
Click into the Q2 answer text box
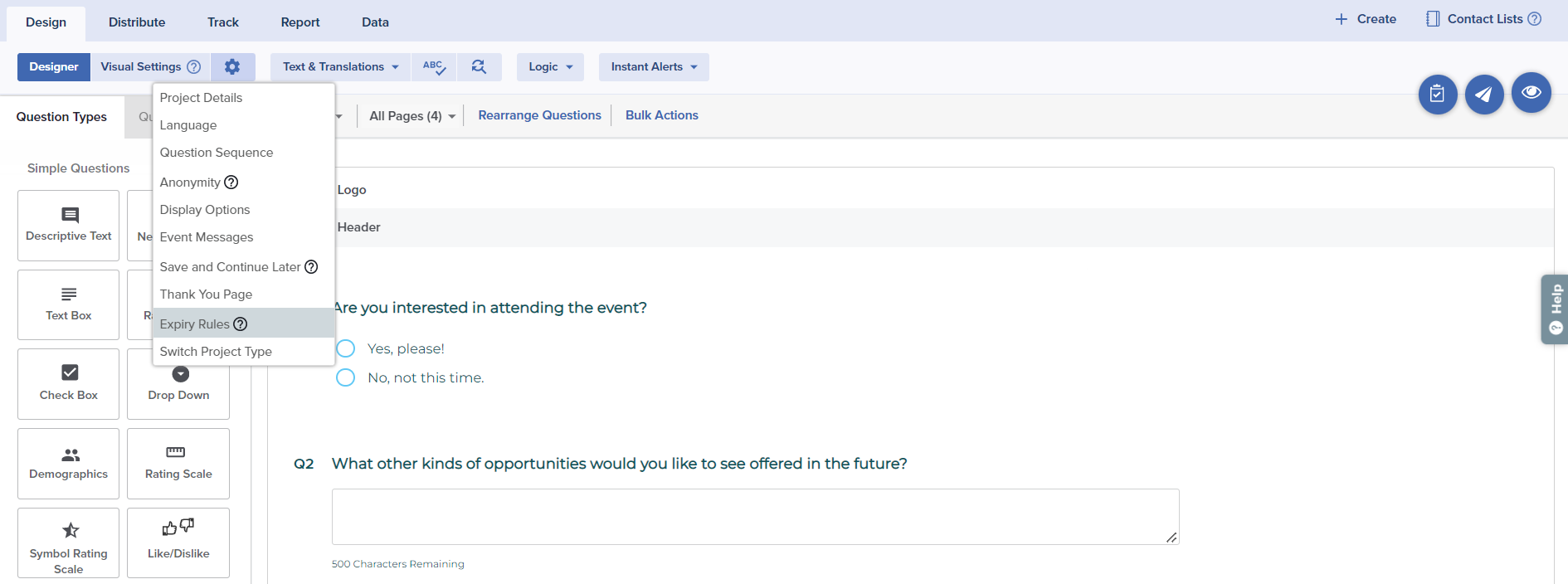[x=755, y=517]
